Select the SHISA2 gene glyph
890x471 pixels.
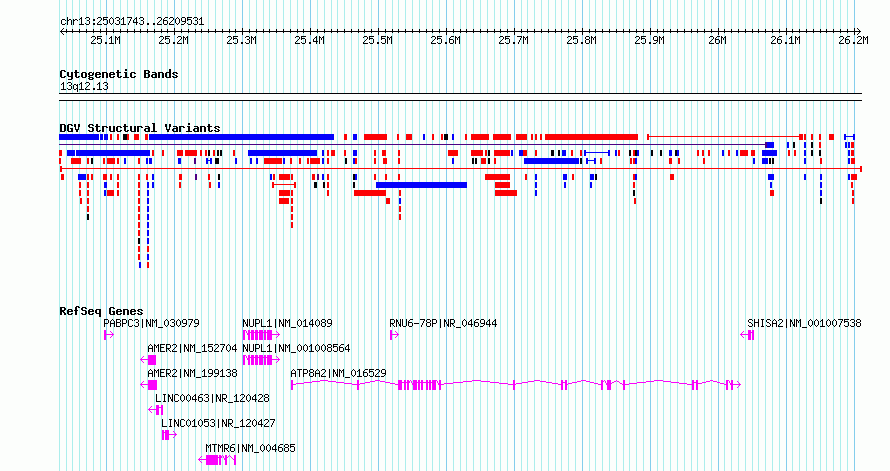point(748,335)
